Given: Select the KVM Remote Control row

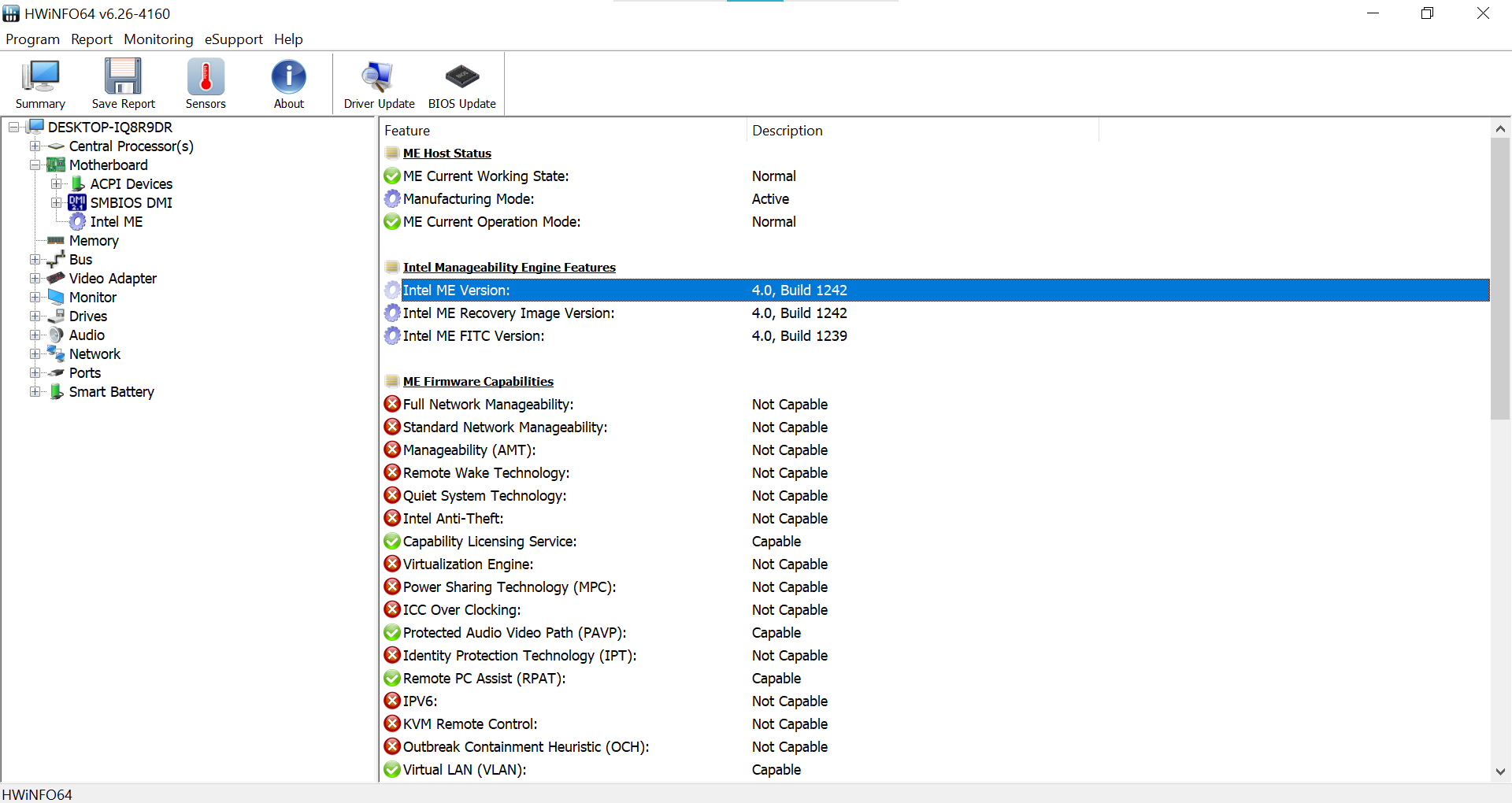Looking at the screenshot, I should pos(936,724).
